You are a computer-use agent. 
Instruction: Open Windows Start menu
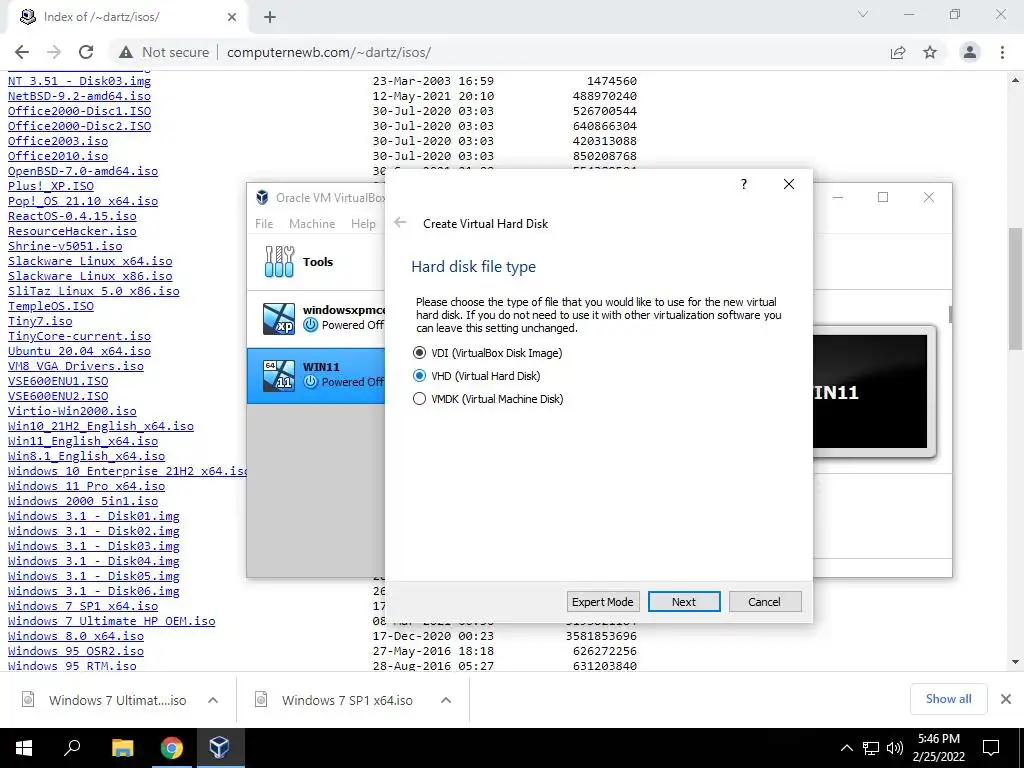point(24,748)
